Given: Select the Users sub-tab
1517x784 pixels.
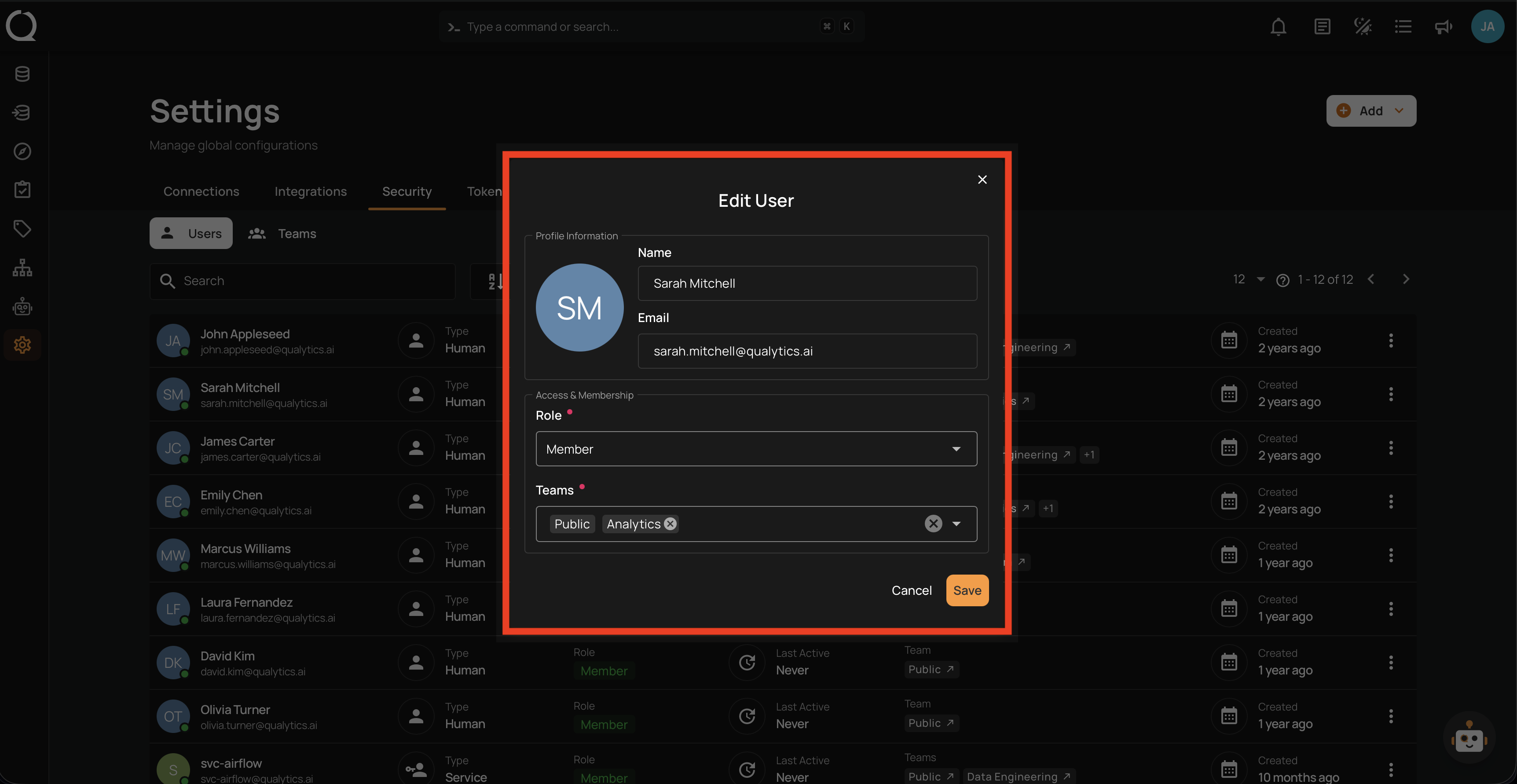Looking at the screenshot, I should coord(191,233).
